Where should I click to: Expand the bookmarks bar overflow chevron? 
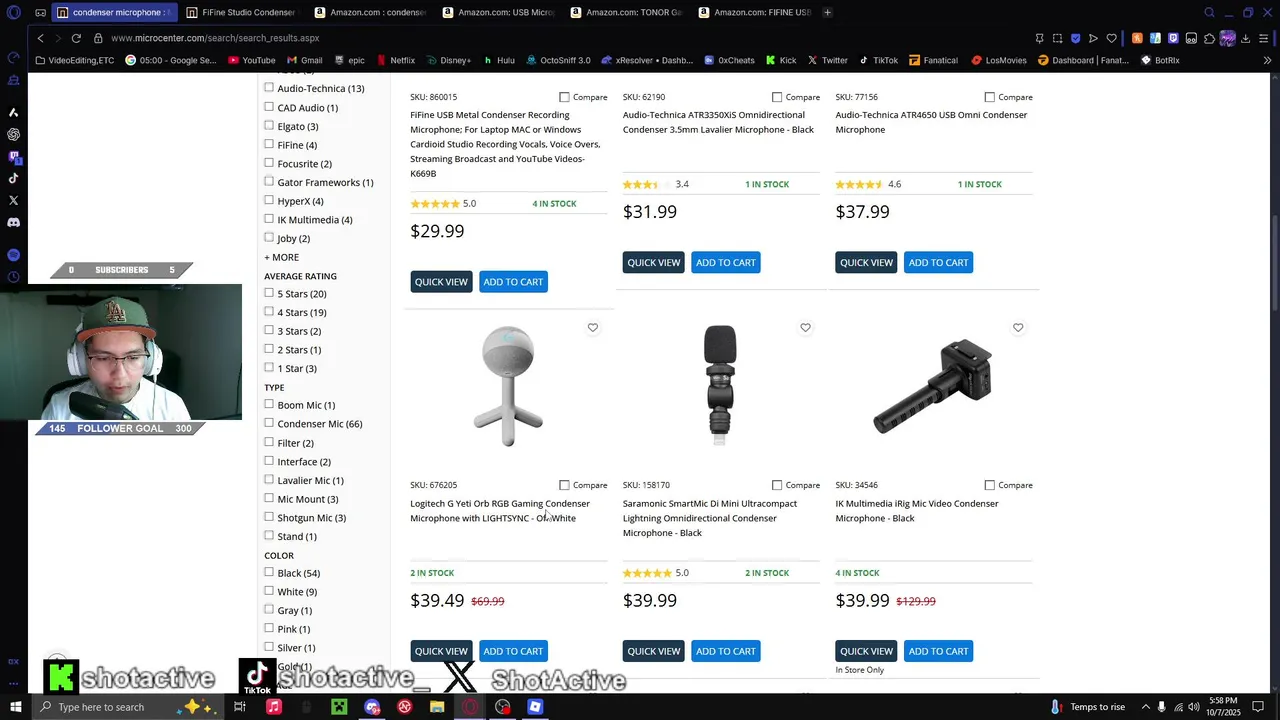coord(1267,60)
